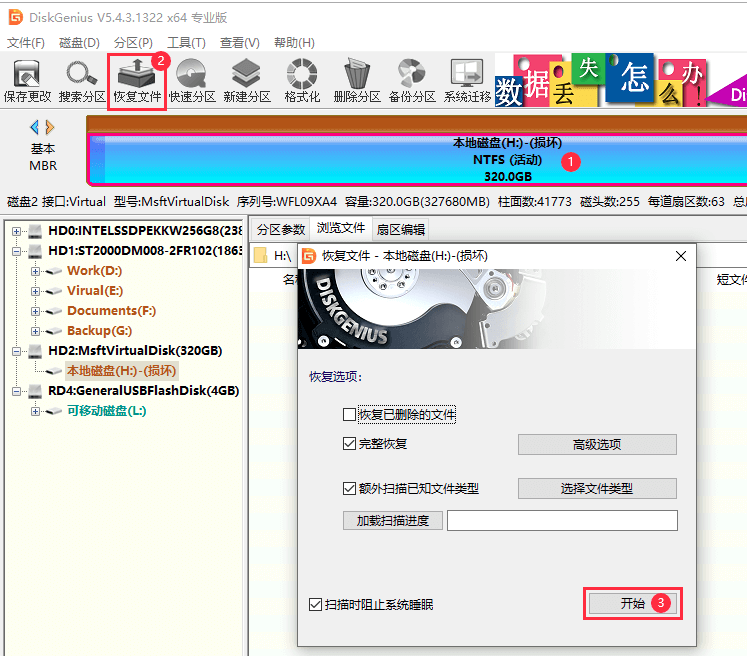This screenshot has height=656, width=747.
Task: Click the 短文件 column header
Action: (731, 280)
